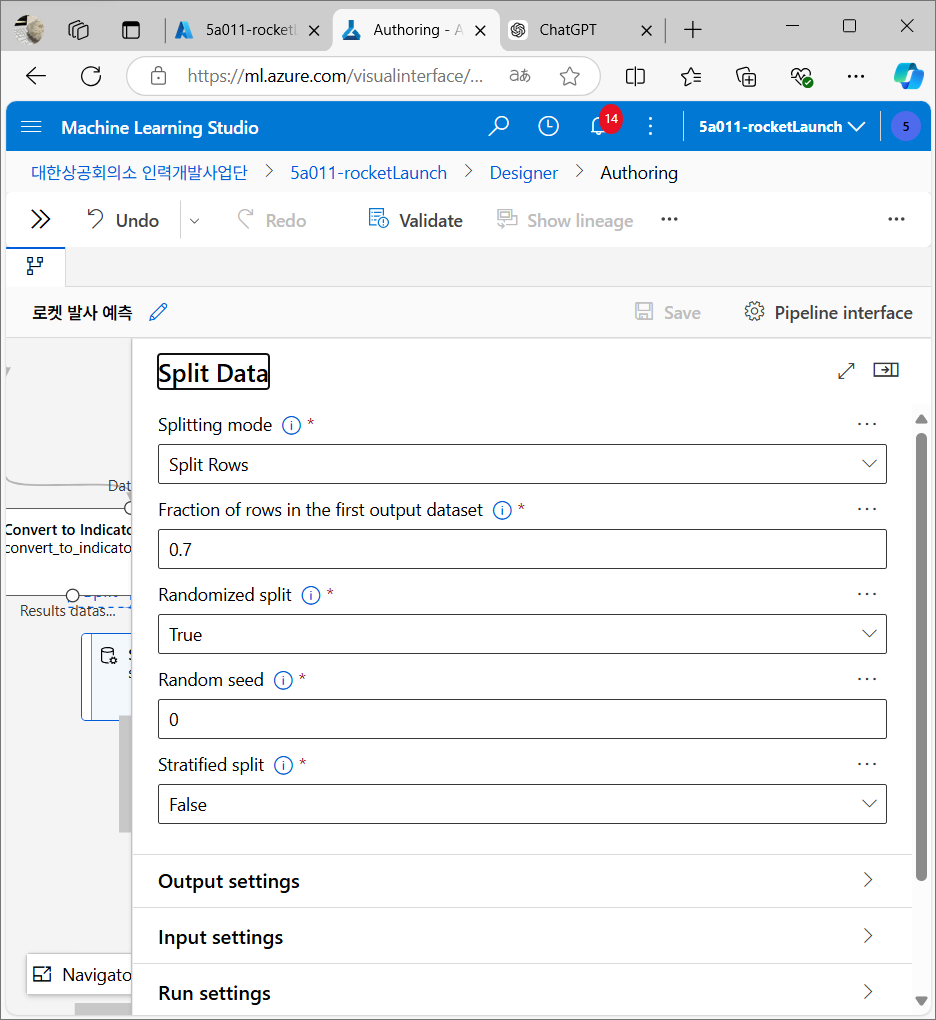Go to the Designer breadcrumb link
The width and height of the screenshot is (936, 1020).
pos(524,173)
